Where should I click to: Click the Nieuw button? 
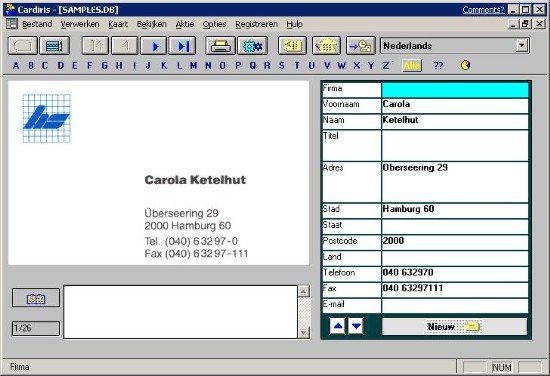tap(454, 327)
